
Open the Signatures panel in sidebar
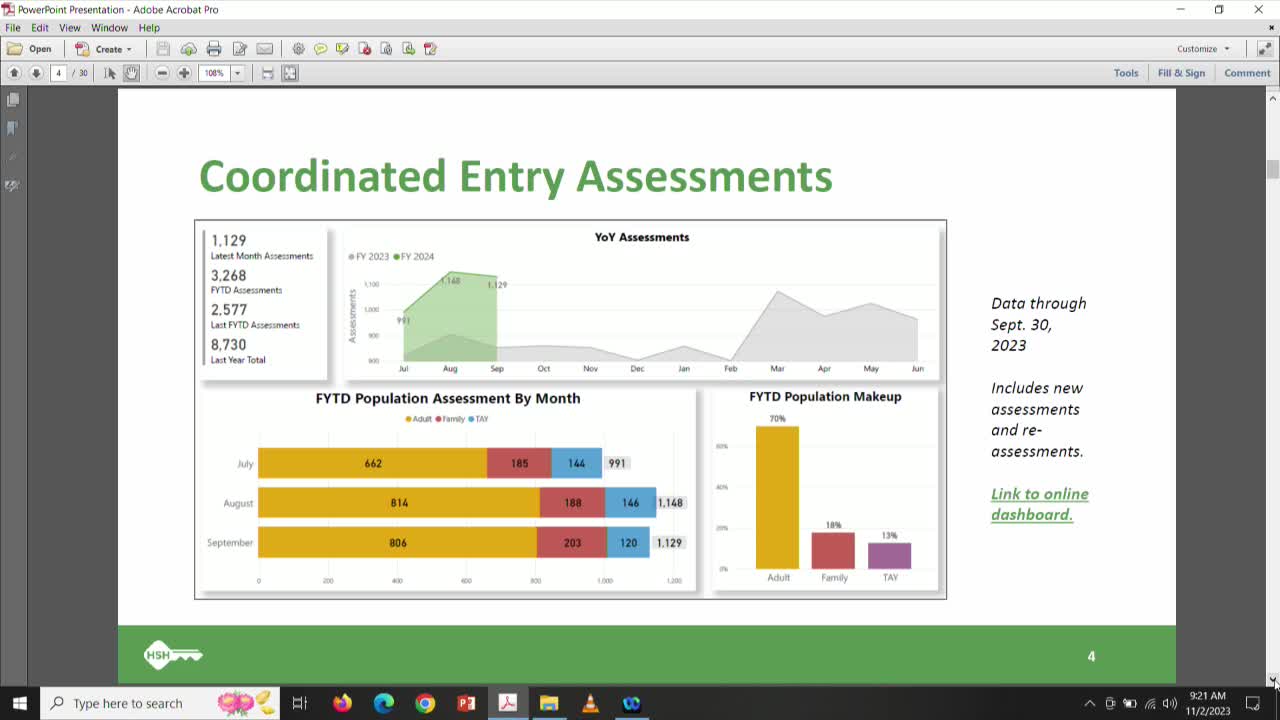tap(13, 186)
